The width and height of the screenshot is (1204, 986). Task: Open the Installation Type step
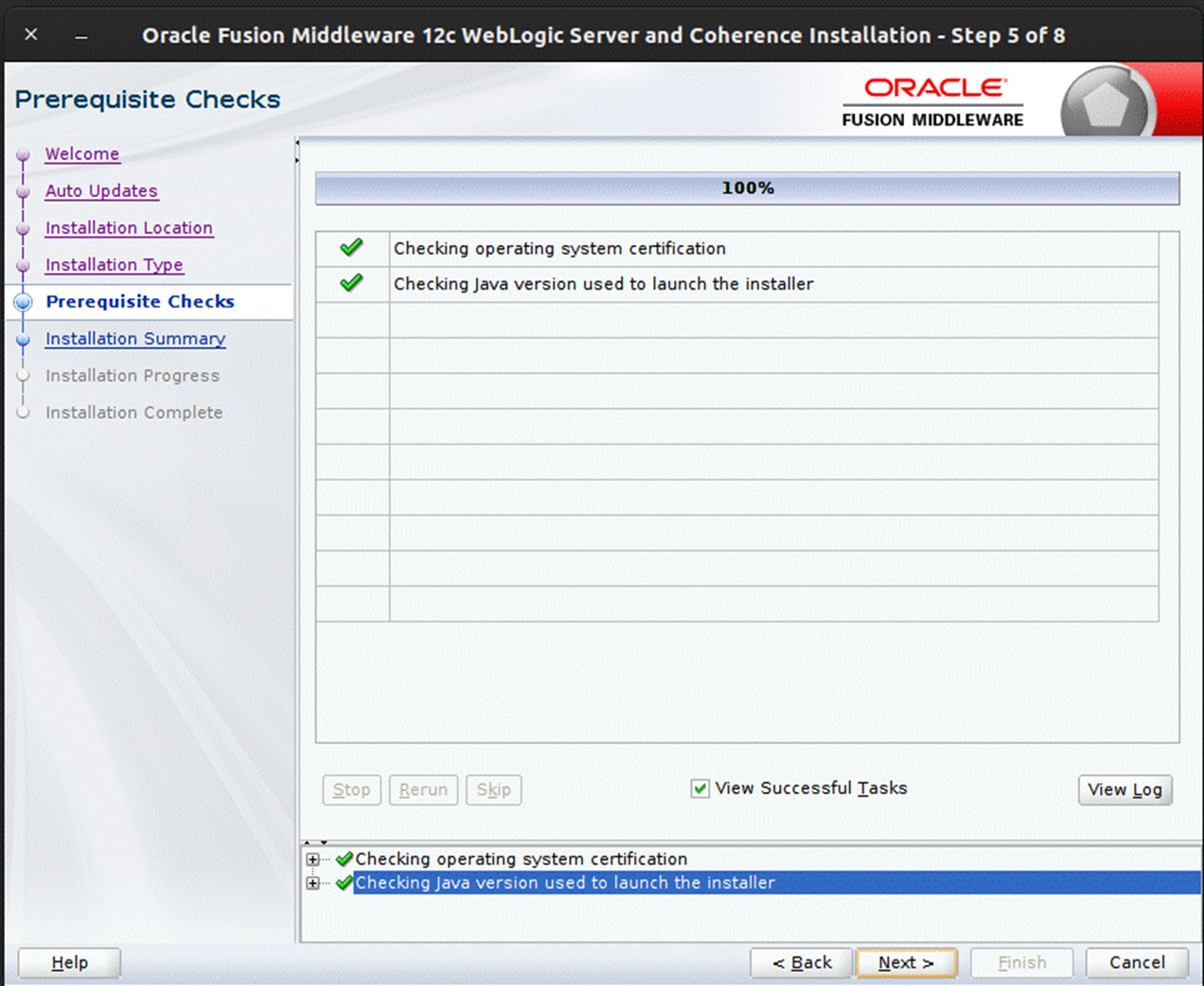(114, 265)
